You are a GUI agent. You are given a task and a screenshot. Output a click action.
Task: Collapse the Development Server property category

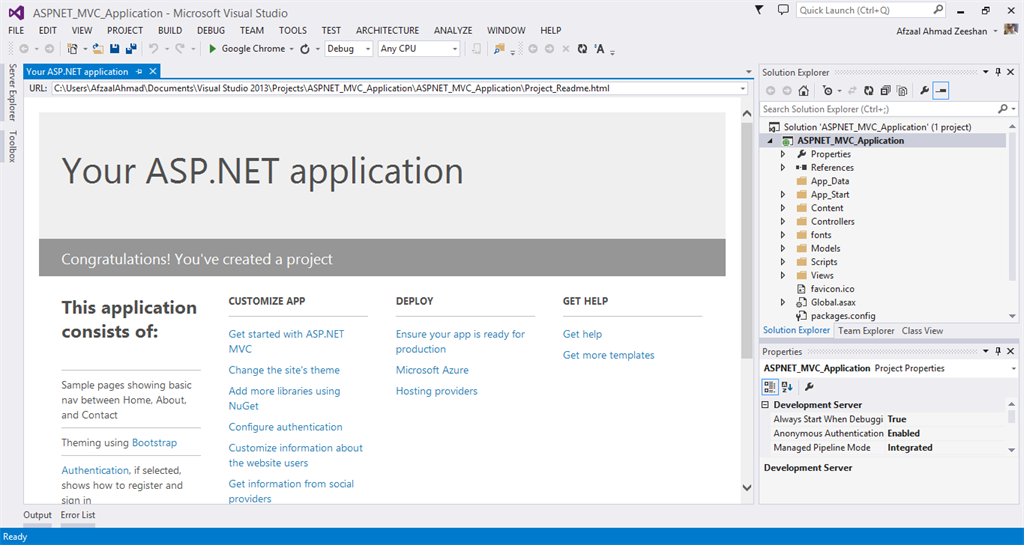766,405
